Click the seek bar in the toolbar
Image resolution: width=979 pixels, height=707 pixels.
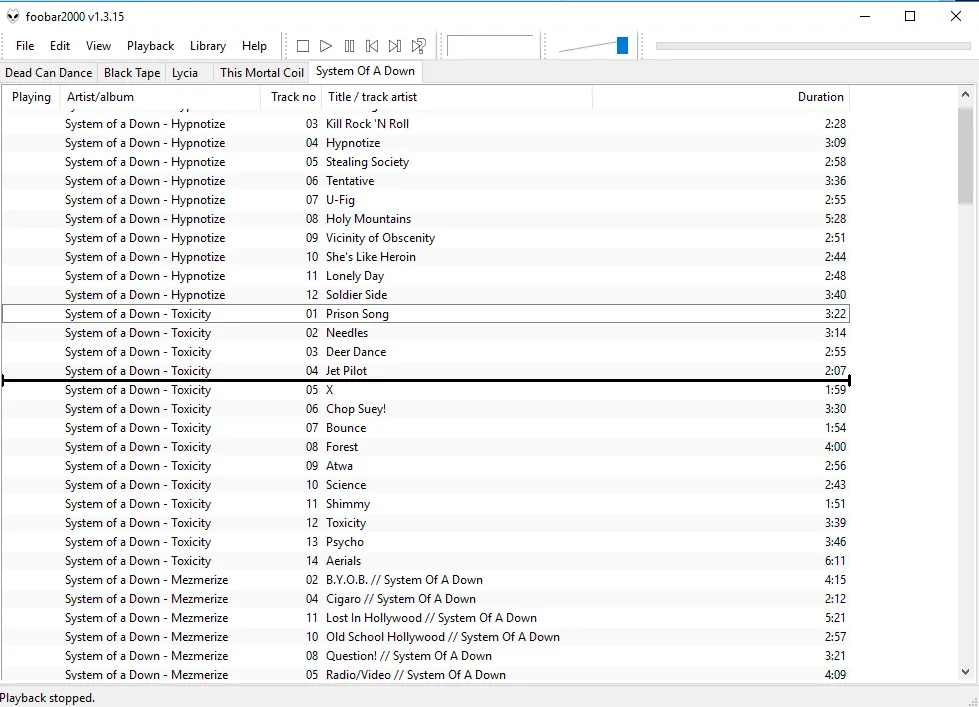click(x=812, y=46)
